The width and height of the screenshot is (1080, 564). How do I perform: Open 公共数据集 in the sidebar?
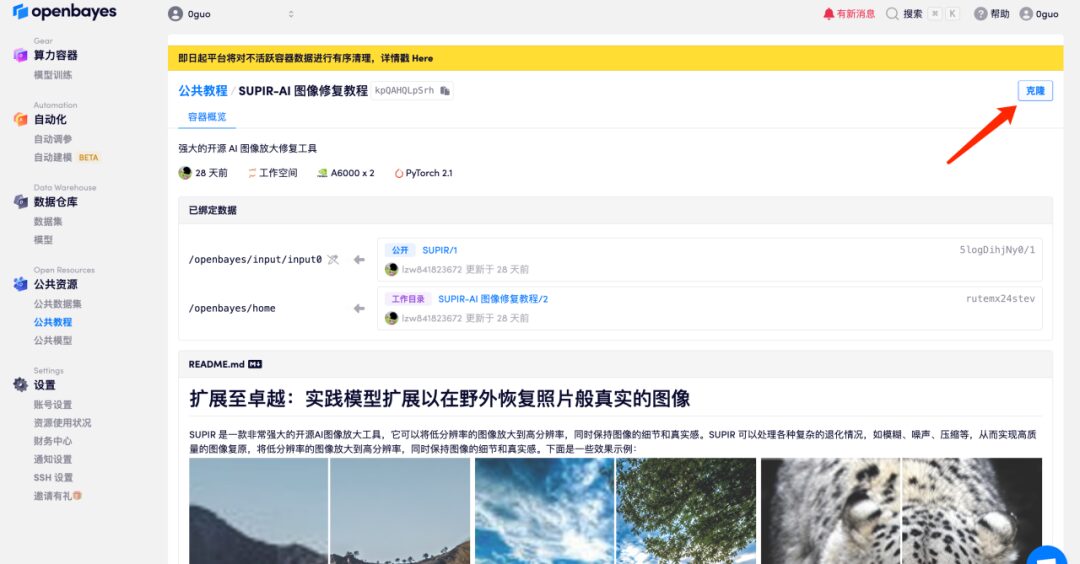tap(57, 304)
